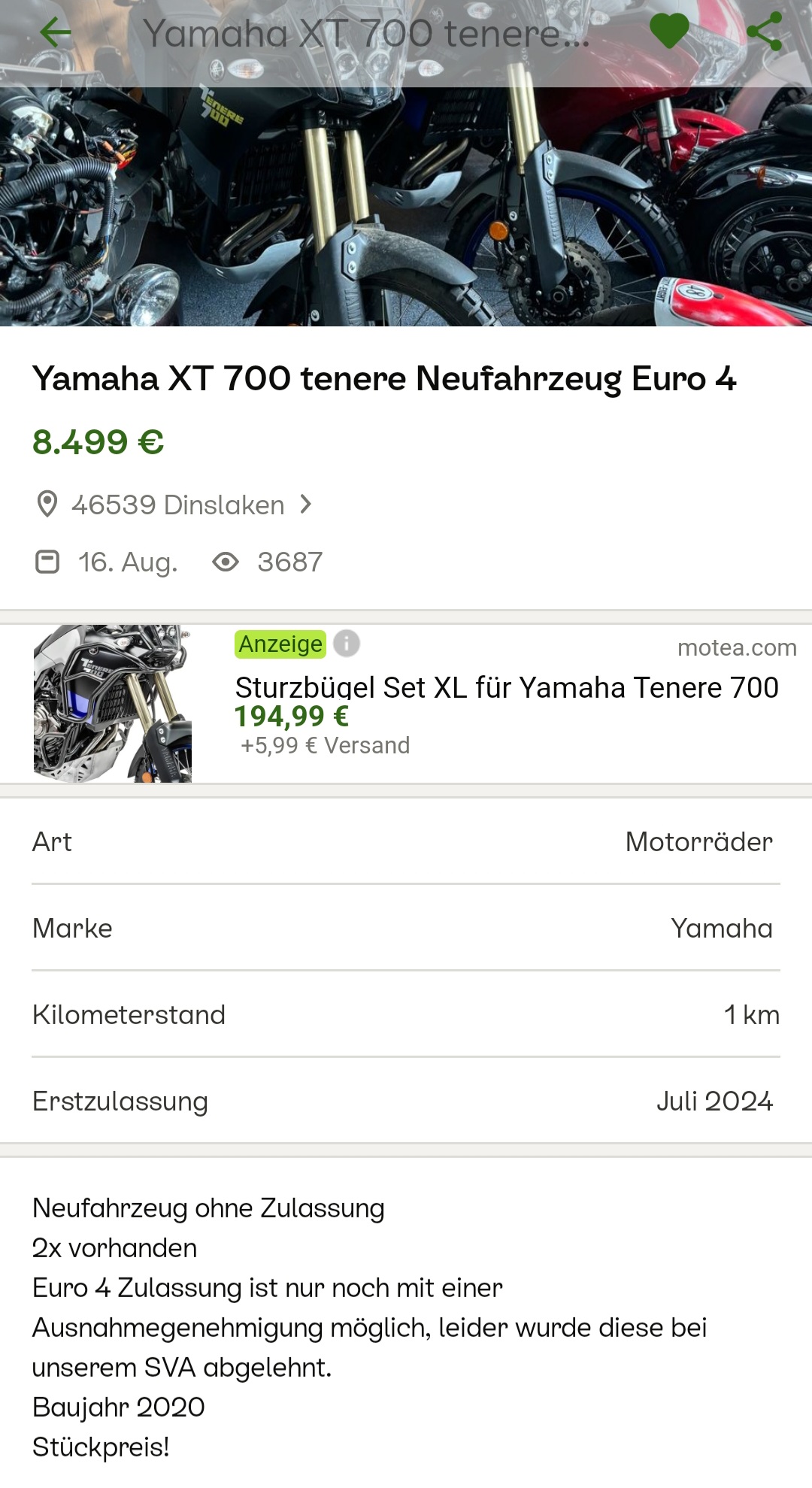The width and height of the screenshot is (812, 1488).
Task: Tap the 194,99 € ad price
Action: click(292, 717)
